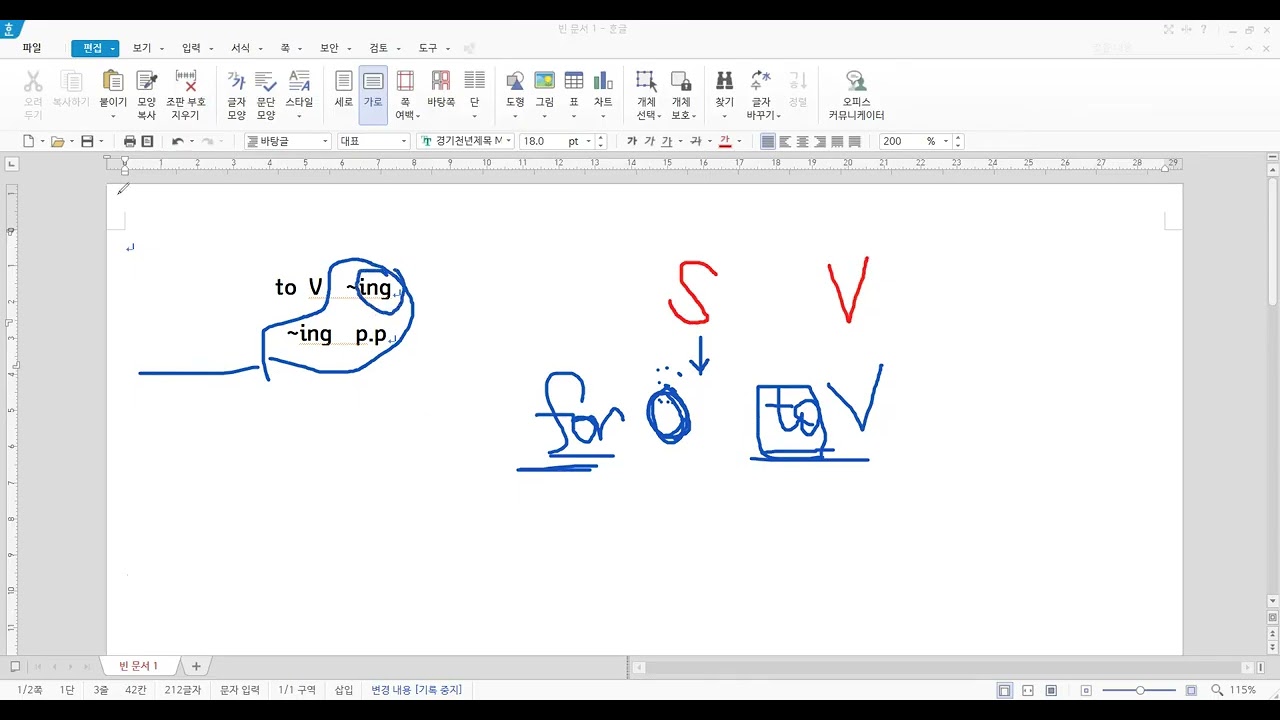Open the font color dropdown arrow
Screen dimensions: 1280x720
[x=739, y=141]
